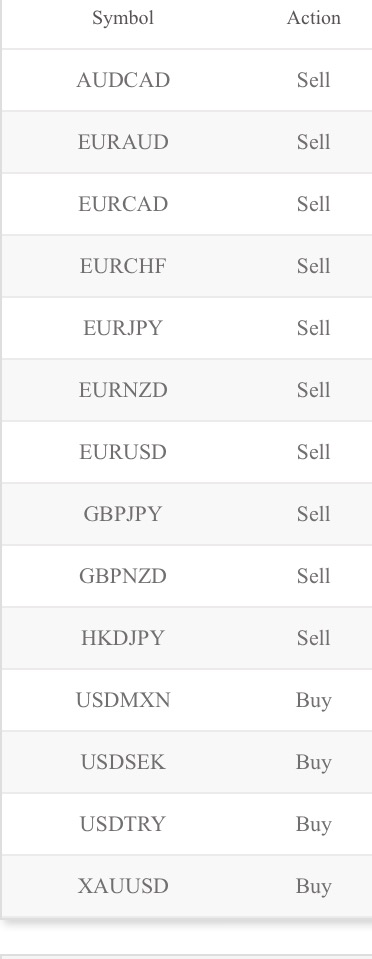Open the EURUSD symbol
Image resolution: width=372 pixels, height=959 pixels.
click(123, 452)
